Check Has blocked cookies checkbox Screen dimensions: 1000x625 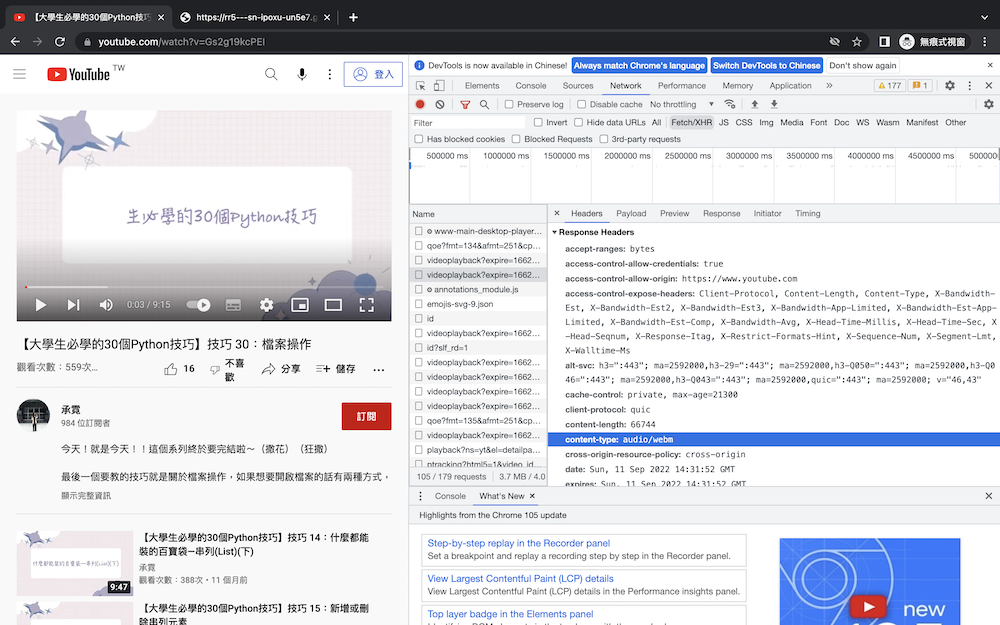[x=419, y=139]
